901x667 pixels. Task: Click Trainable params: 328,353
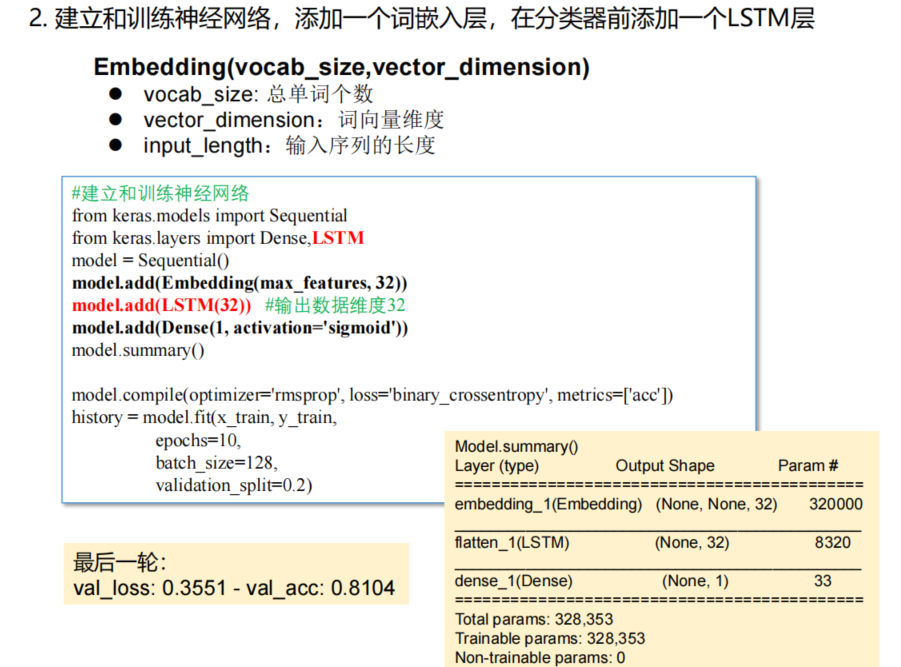(x=550, y=638)
